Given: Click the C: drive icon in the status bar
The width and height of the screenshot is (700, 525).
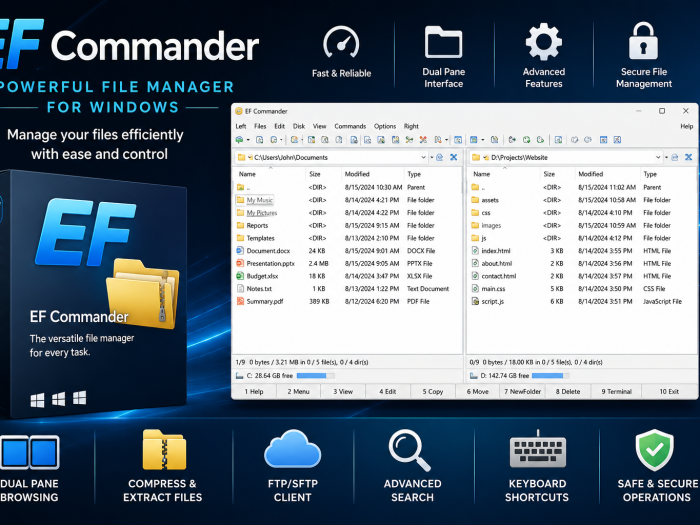Looking at the screenshot, I should click(x=240, y=376).
